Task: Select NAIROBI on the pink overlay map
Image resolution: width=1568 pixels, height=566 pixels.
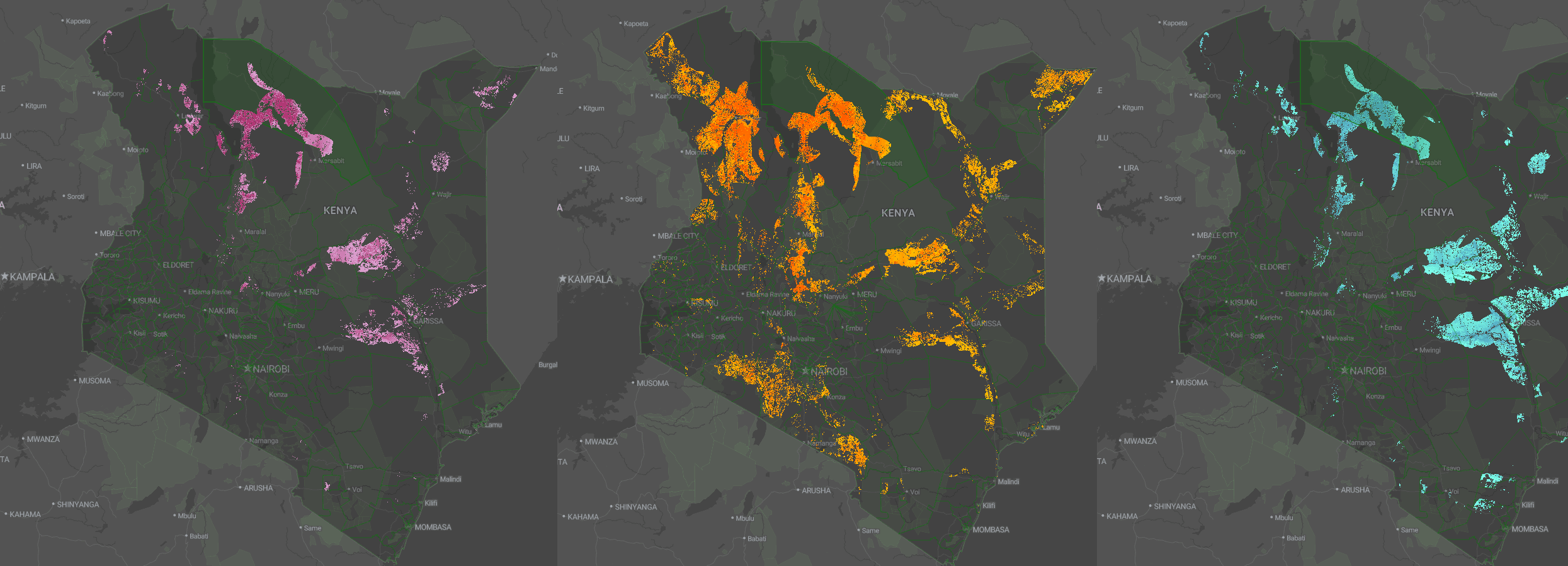Action: (x=271, y=369)
